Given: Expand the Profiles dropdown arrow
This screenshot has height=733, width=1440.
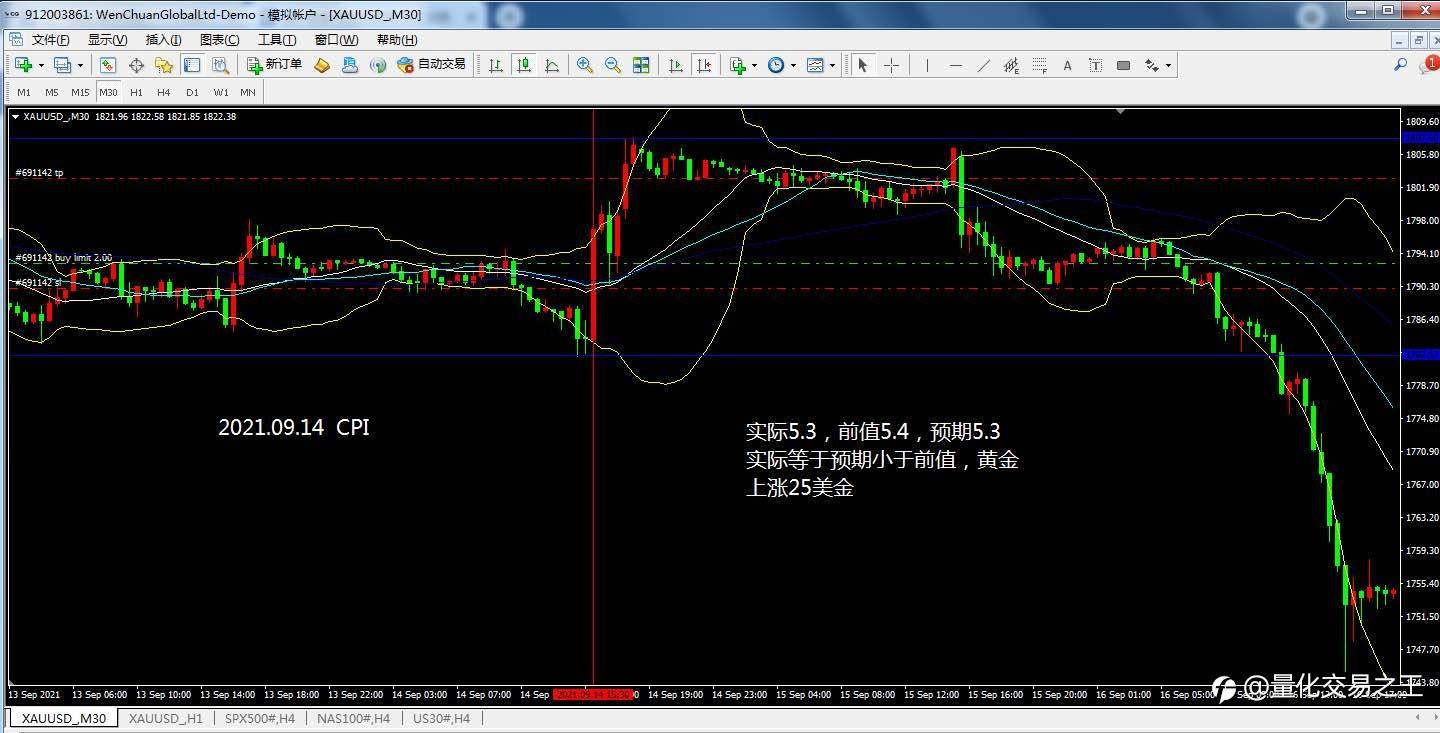Looking at the screenshot, I should [x=81, y=66].
